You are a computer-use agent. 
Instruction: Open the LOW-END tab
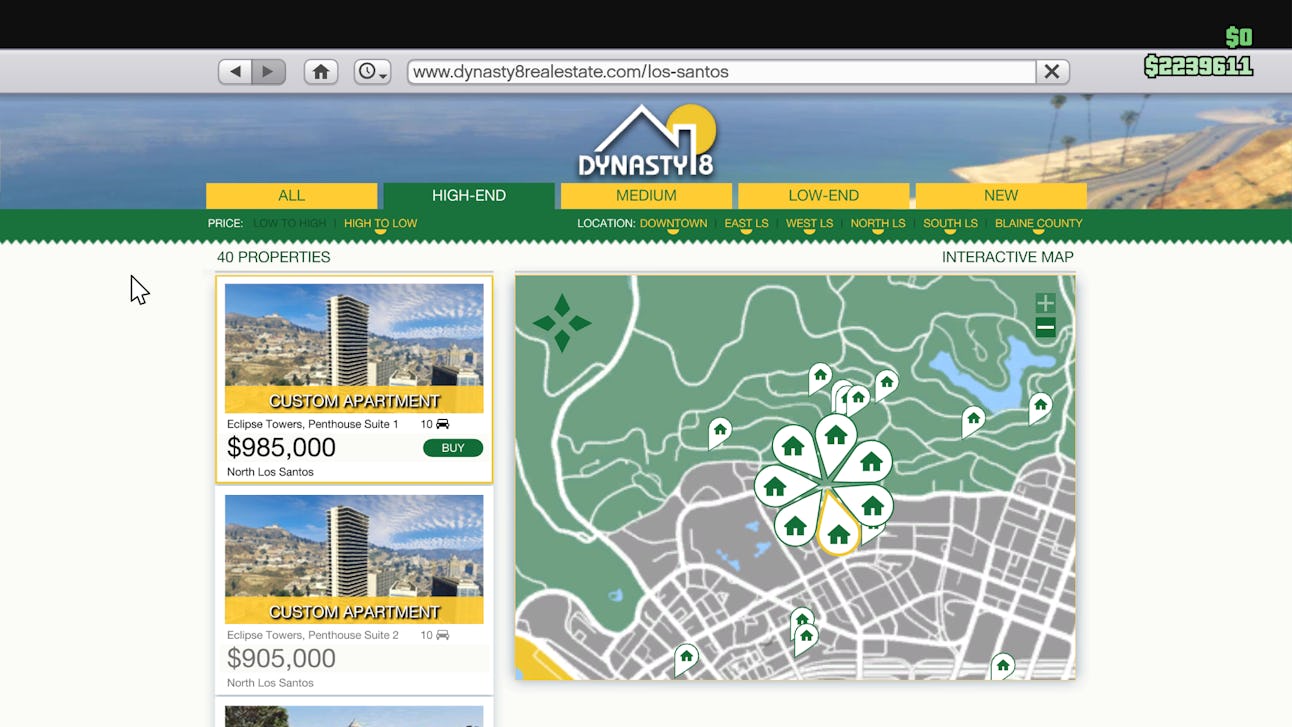823,195
